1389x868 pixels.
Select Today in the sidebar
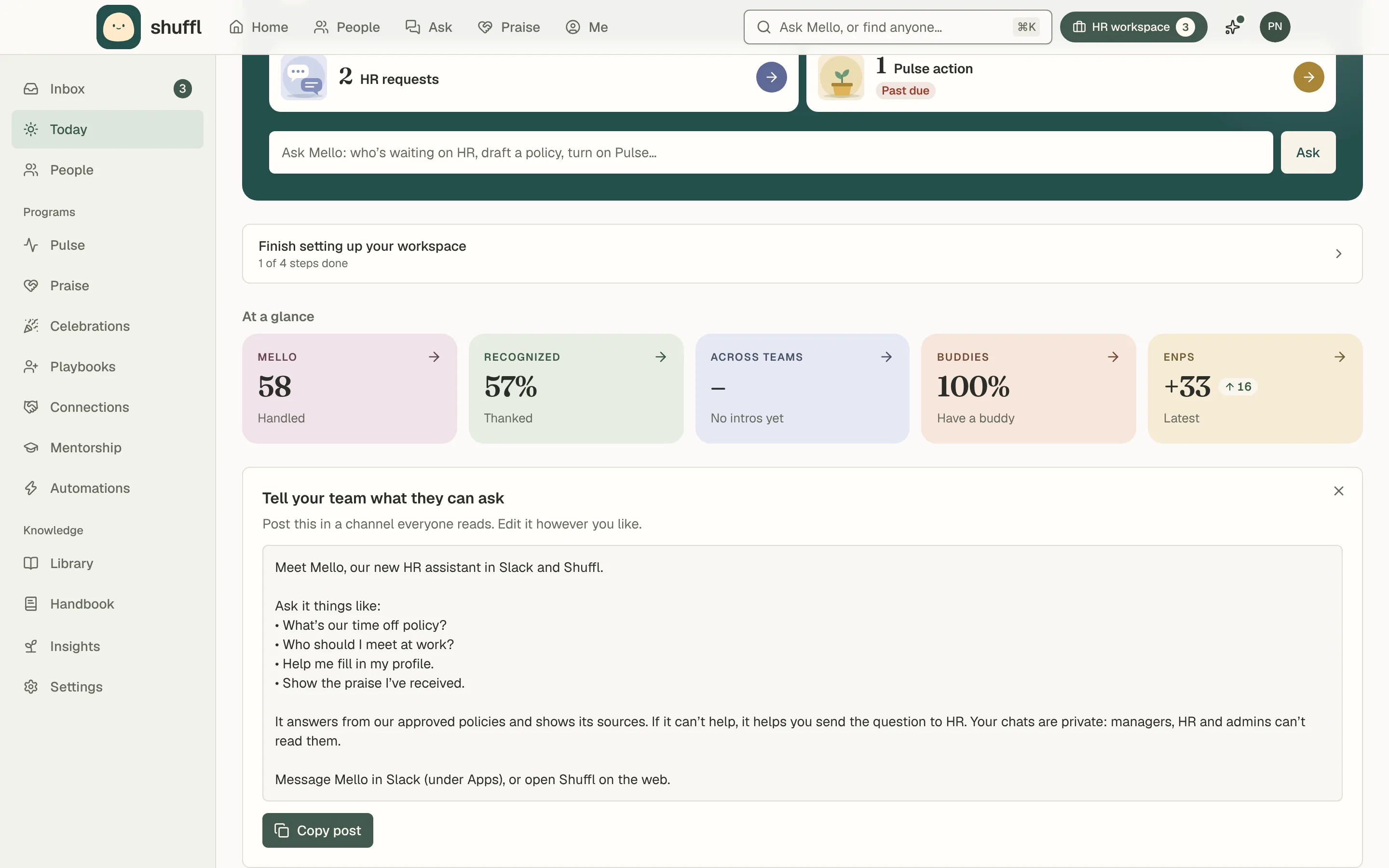pyautogui.click(x=108, y=129)
